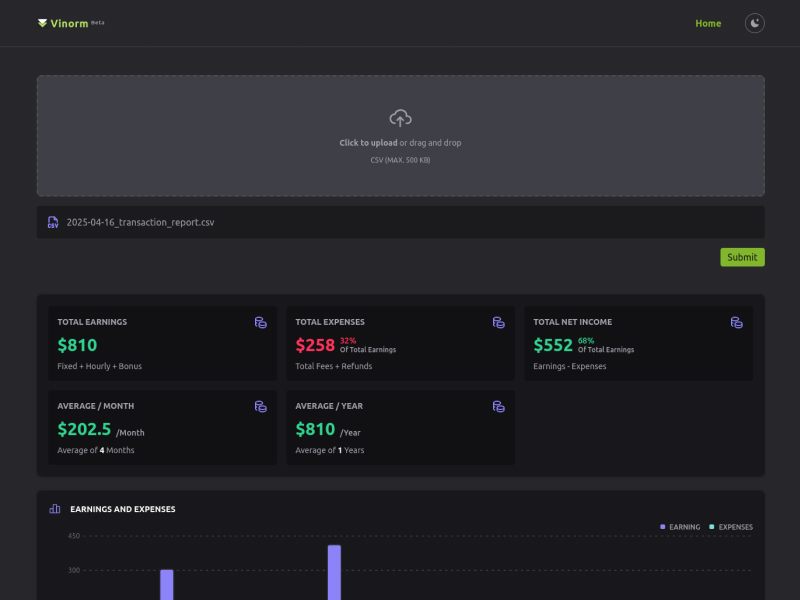The width and height of the screenshot is (800, 600).
Task: Toggle dark mode with the moon icon
Action: [755, 23]
